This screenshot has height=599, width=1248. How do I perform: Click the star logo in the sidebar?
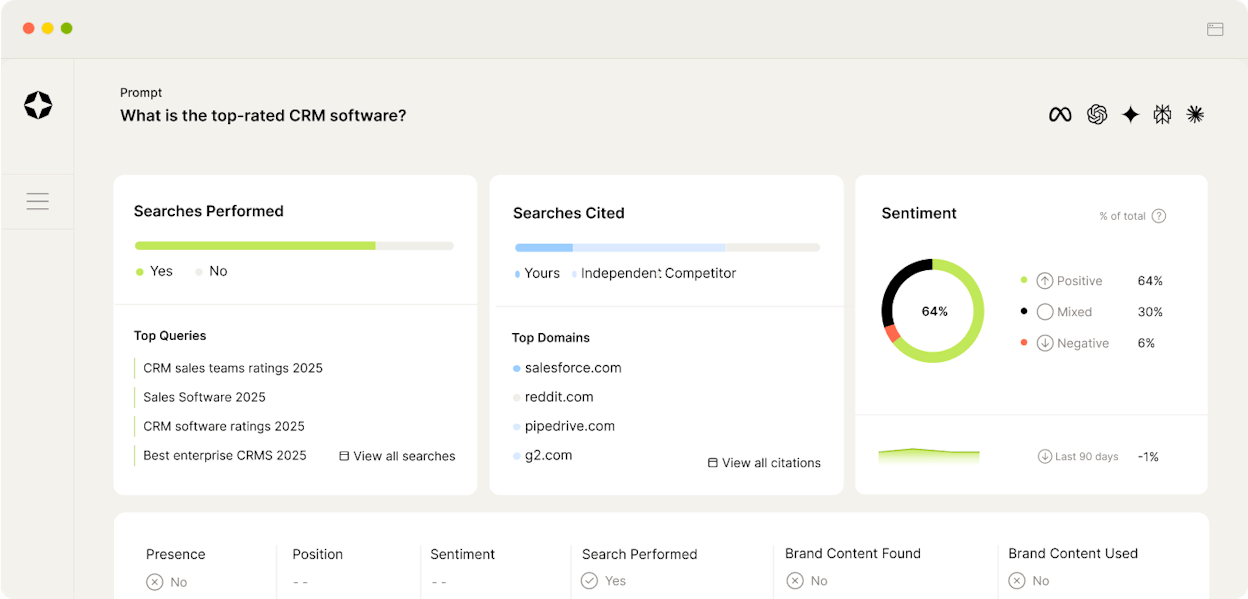(38, 105)
